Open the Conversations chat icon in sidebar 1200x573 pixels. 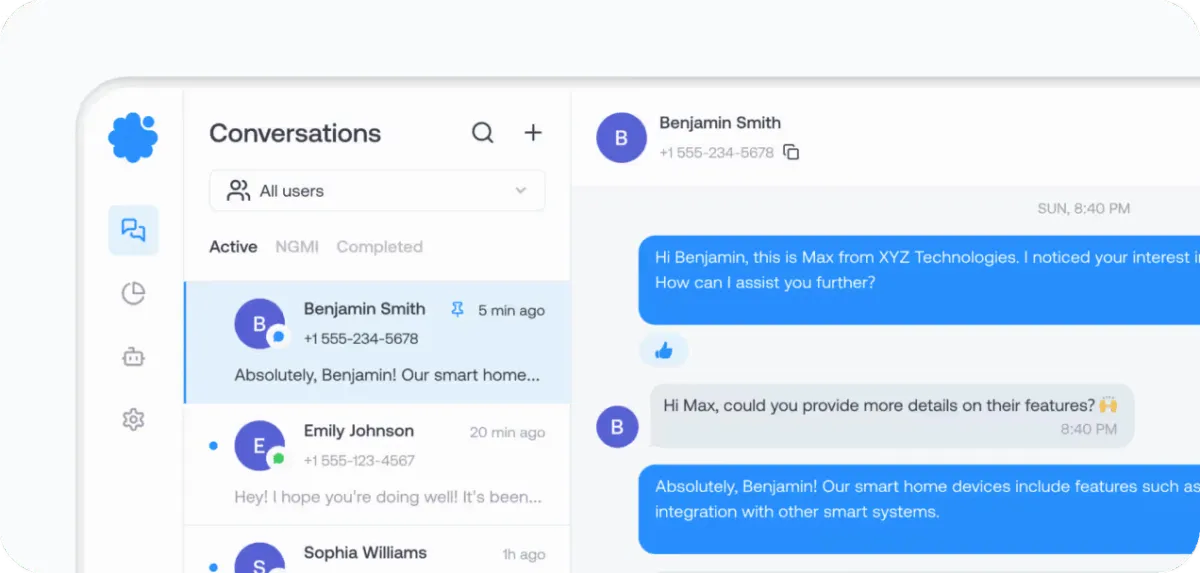point(133,230)
